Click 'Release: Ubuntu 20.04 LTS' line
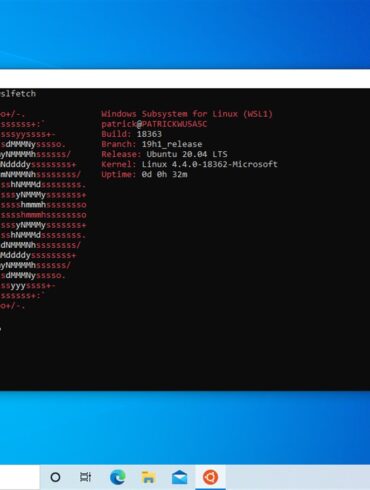Image resolution: width=370 pixels, height=490 pixels. point(164,154)
